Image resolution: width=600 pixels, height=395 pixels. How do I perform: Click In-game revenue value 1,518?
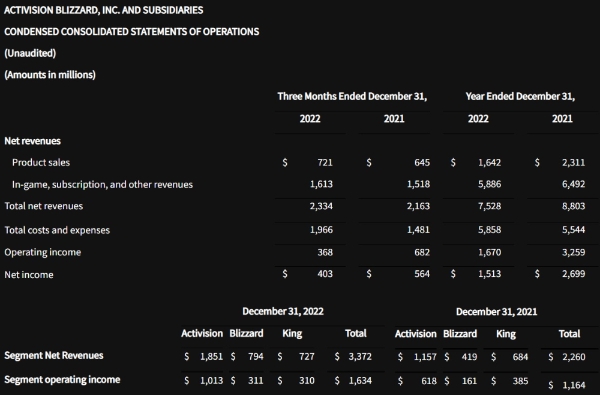click(418, 184)
